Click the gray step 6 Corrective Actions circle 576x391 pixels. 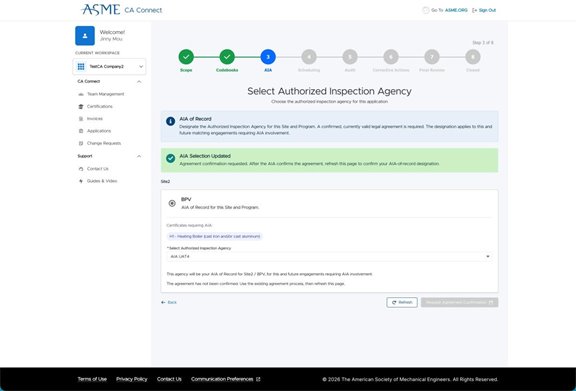coord(391,57)
